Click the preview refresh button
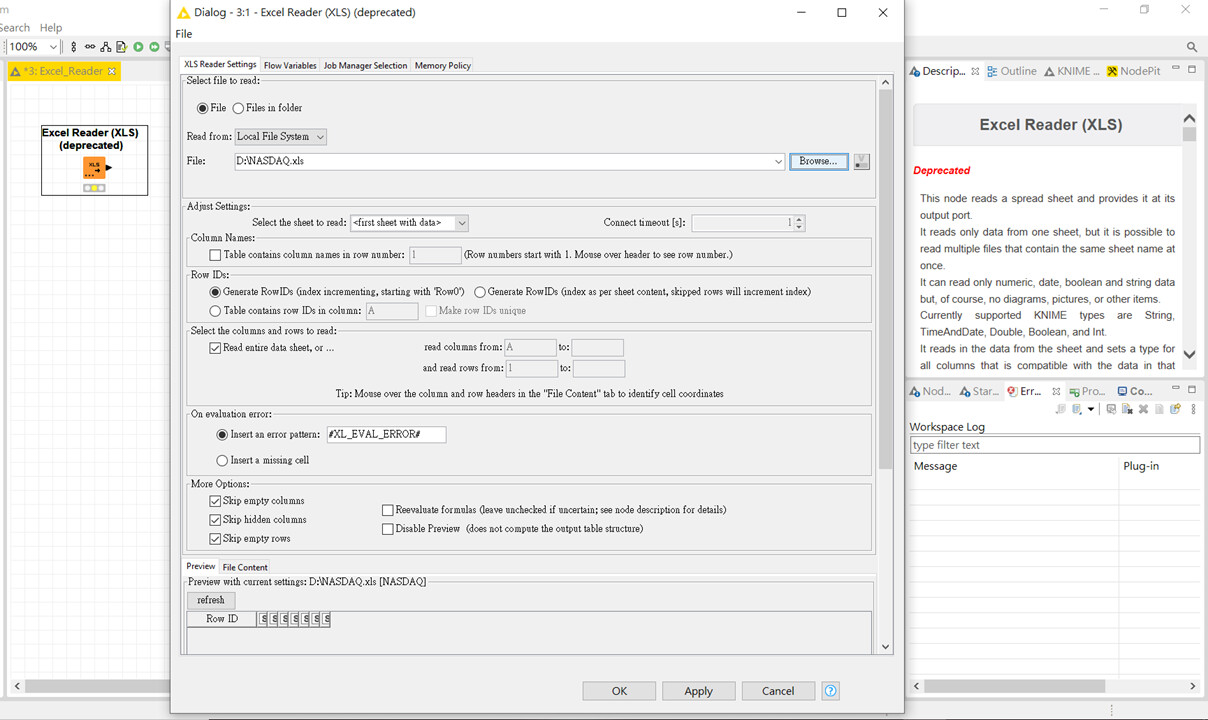The image size is (1208, 720). click(x=211, y=600)
